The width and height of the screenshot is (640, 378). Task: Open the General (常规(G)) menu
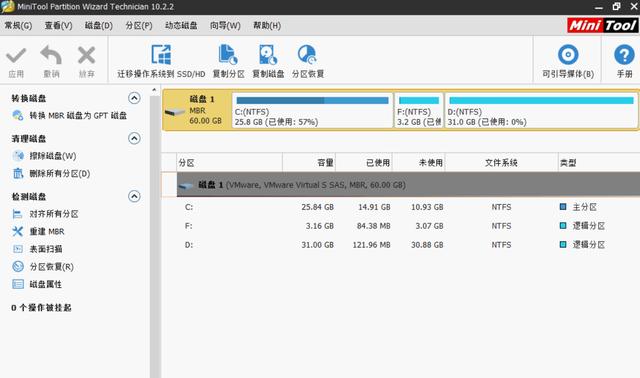(x=18, y=25)
